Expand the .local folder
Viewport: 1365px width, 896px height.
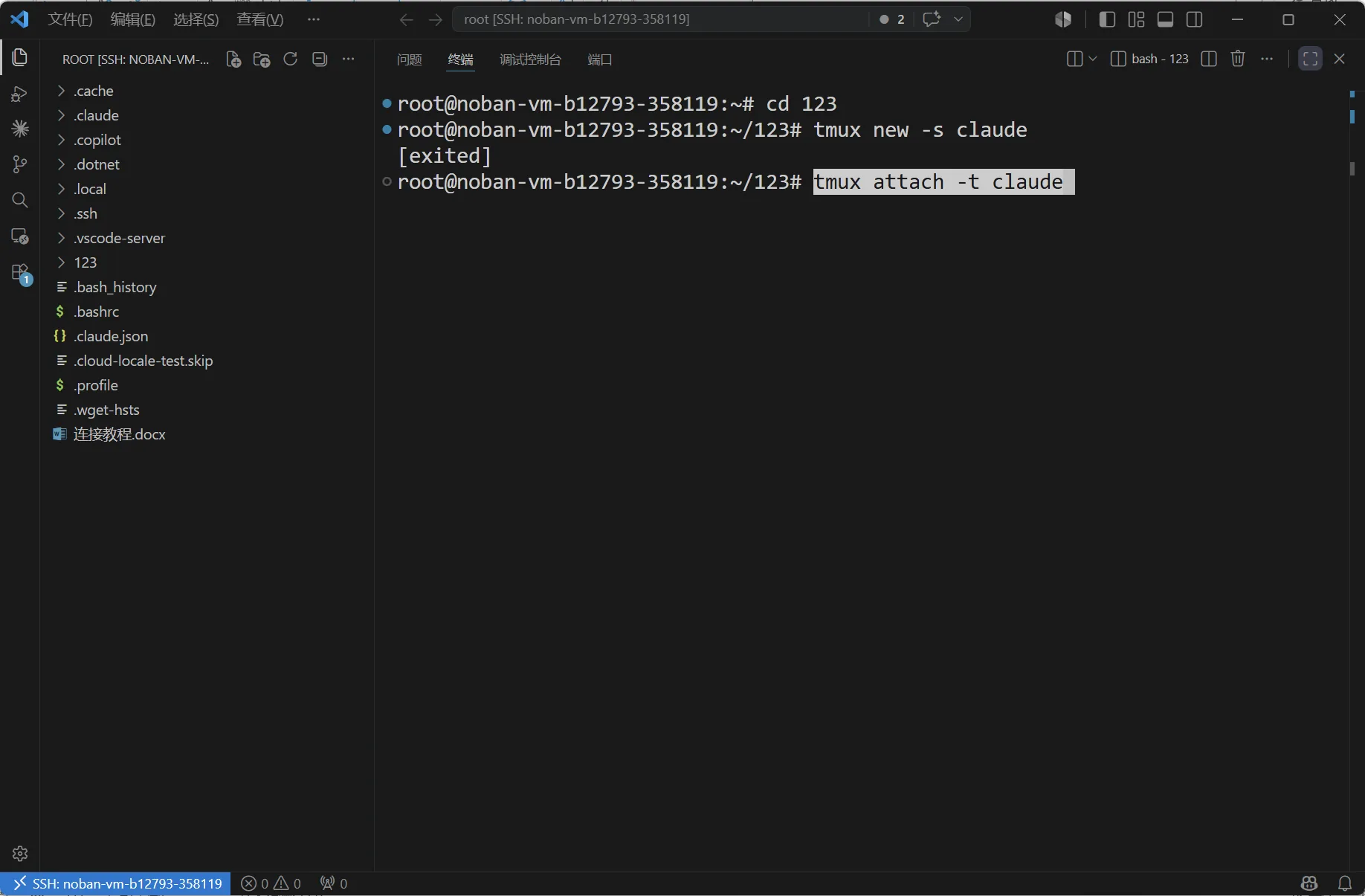tap(206, 189)
